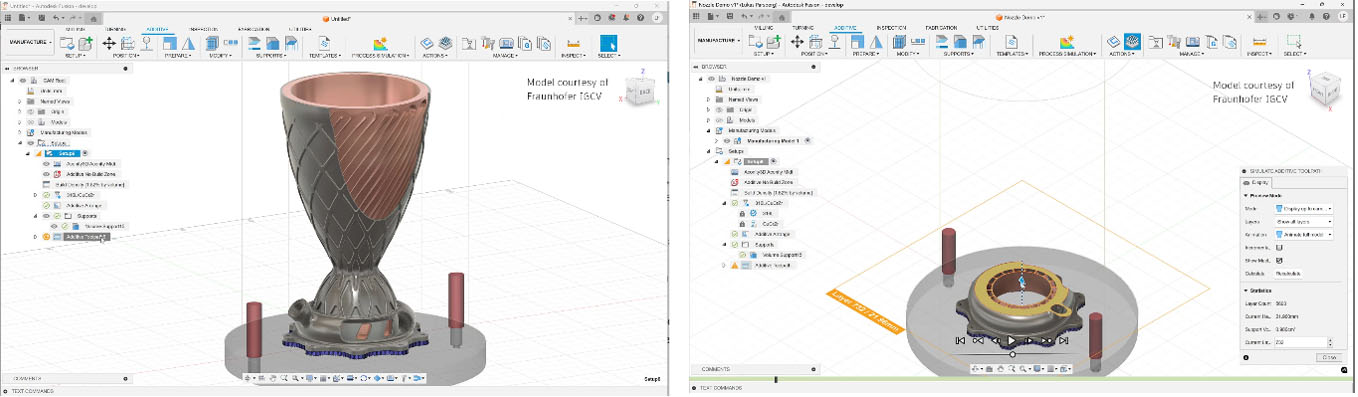Click the Modify lattice icon in right window
Image resolution: width=1358 pixels, height=397 pixels.
click(899, 41)
